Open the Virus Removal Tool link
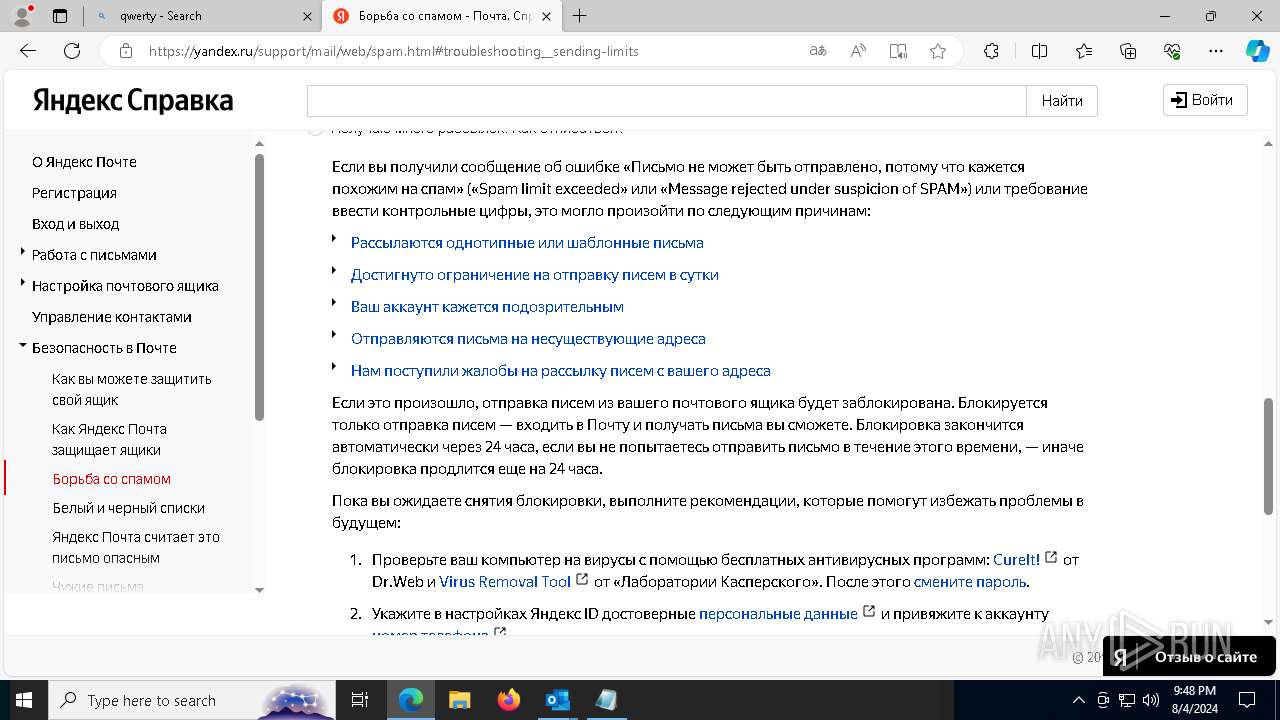The width and height of the screenshot is (1280, 720). click(504, 581)
